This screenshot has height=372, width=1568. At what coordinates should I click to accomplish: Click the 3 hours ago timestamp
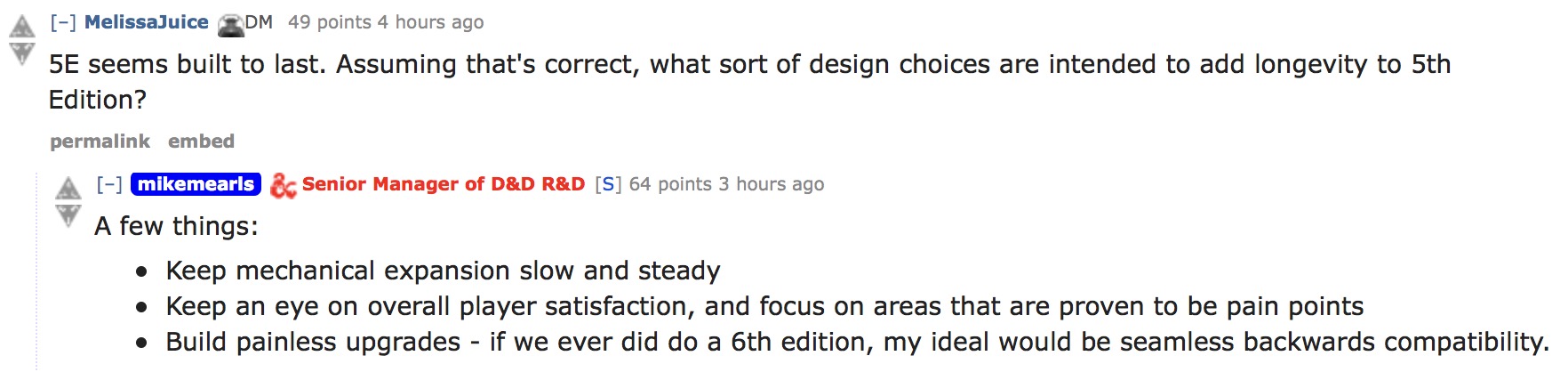pyautogui.click(x=772, y=184)
